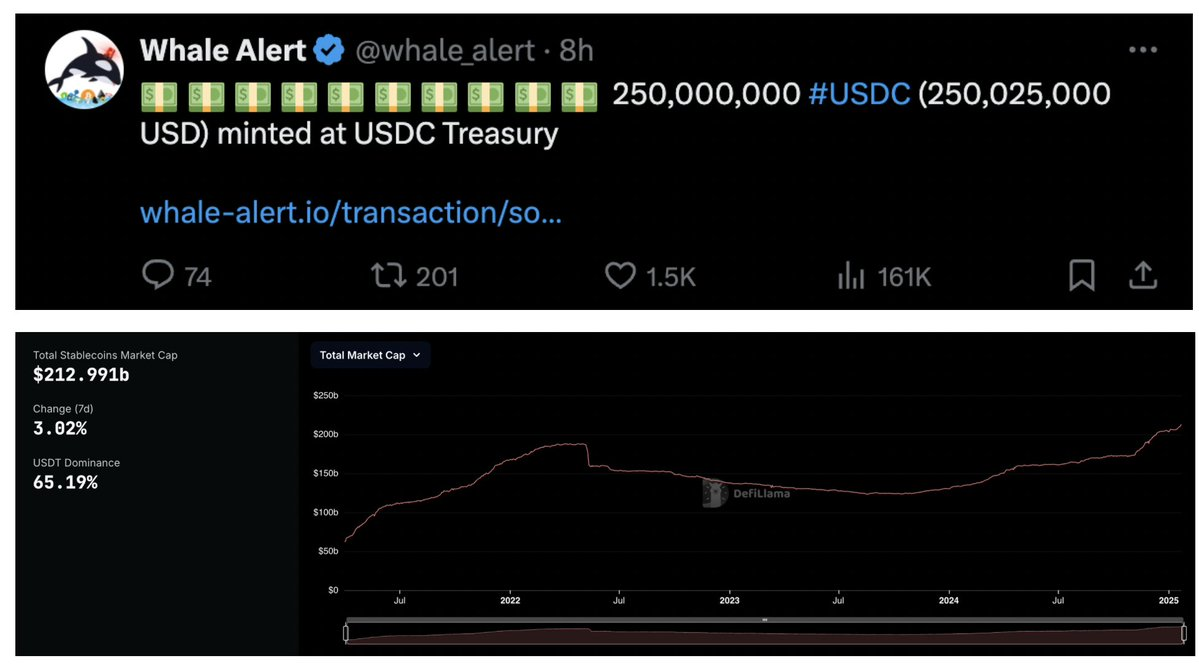This screenshot has height=669, width=1199.
Task: Open the three-dot more options menu
Action: click(1142, 50)
